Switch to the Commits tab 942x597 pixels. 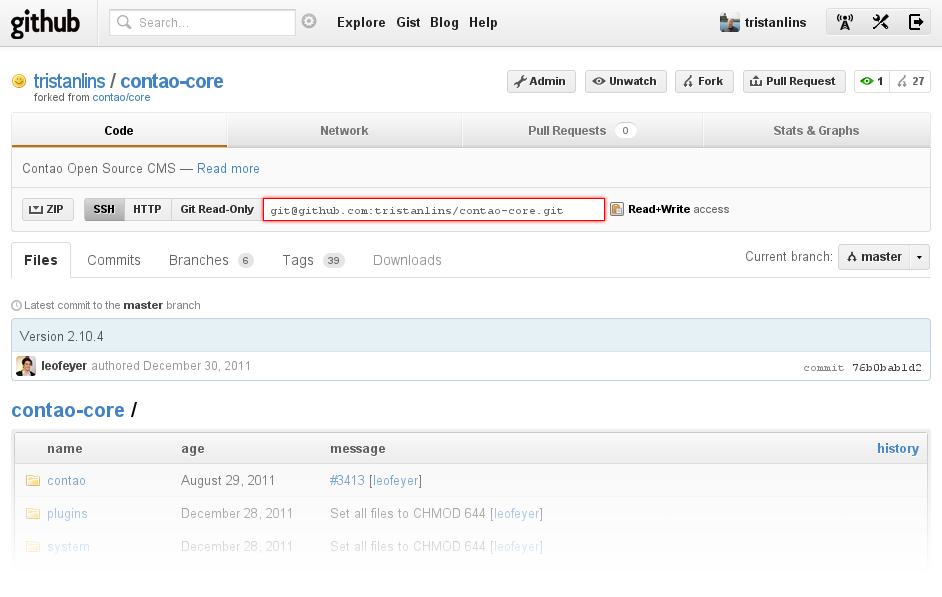(x=114, y=260)
